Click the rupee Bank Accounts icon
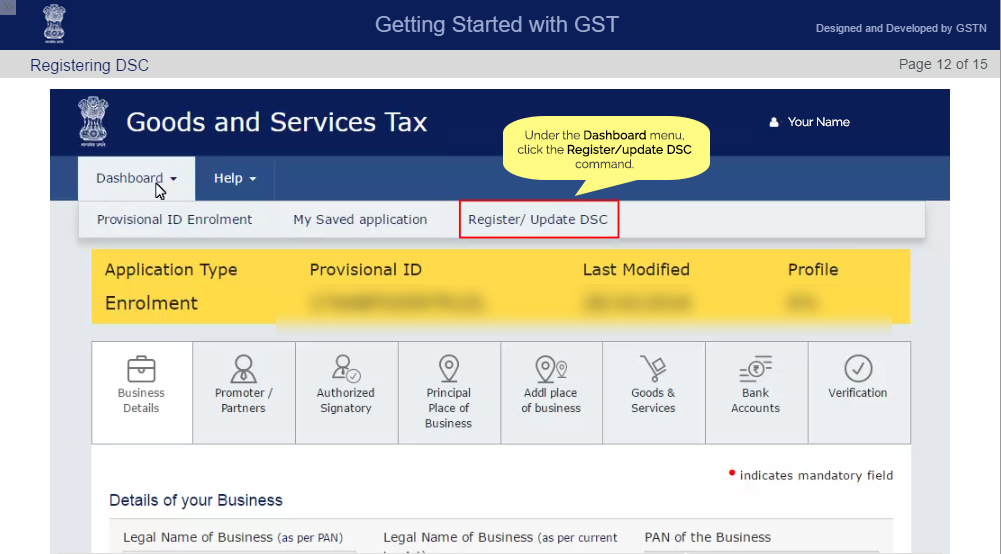Screen dimensions: 1001x554 pos(755,369)
